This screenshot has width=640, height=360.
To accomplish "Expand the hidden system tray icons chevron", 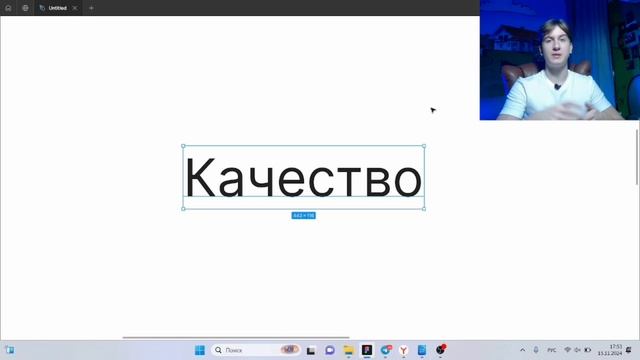I will pyautogui.click(x=522, y=350).
